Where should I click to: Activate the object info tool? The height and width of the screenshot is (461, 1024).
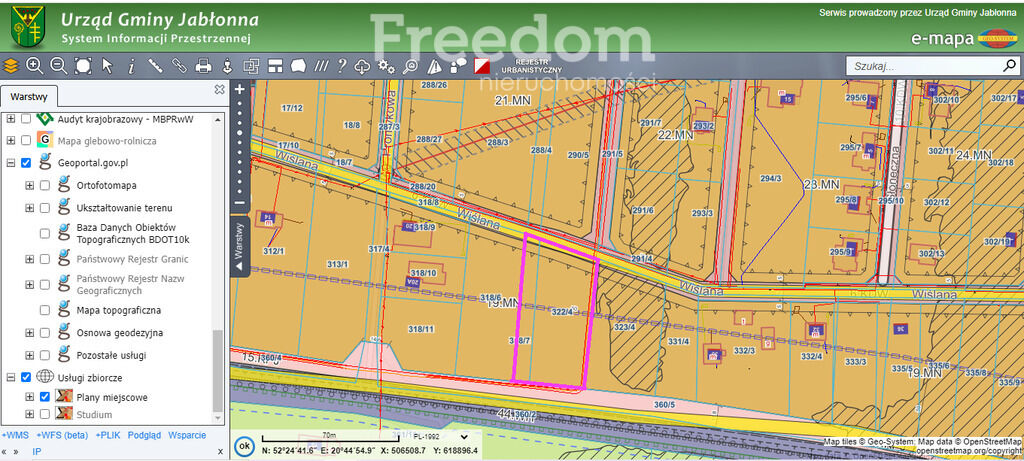[132, 66]
